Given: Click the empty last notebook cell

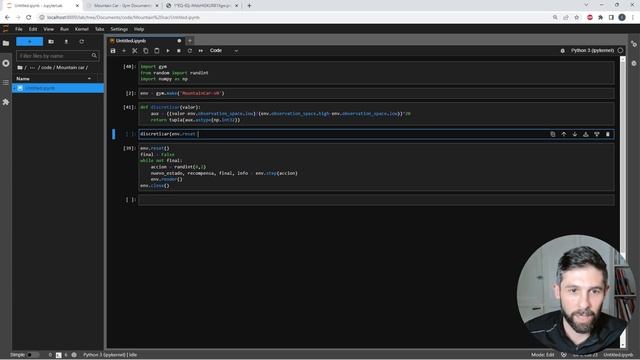Looking at the screenshot, I should point(376,200).
